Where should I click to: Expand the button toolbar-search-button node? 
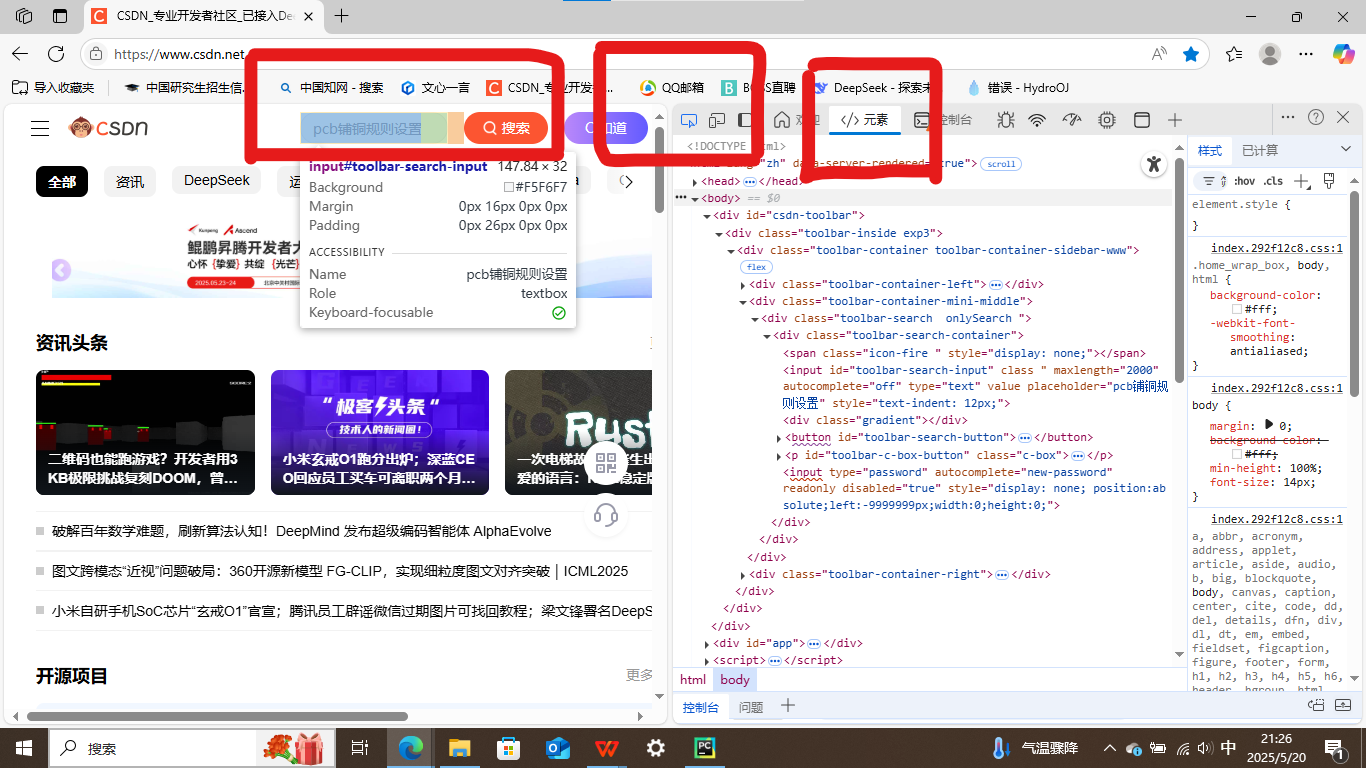pos(779,437)
